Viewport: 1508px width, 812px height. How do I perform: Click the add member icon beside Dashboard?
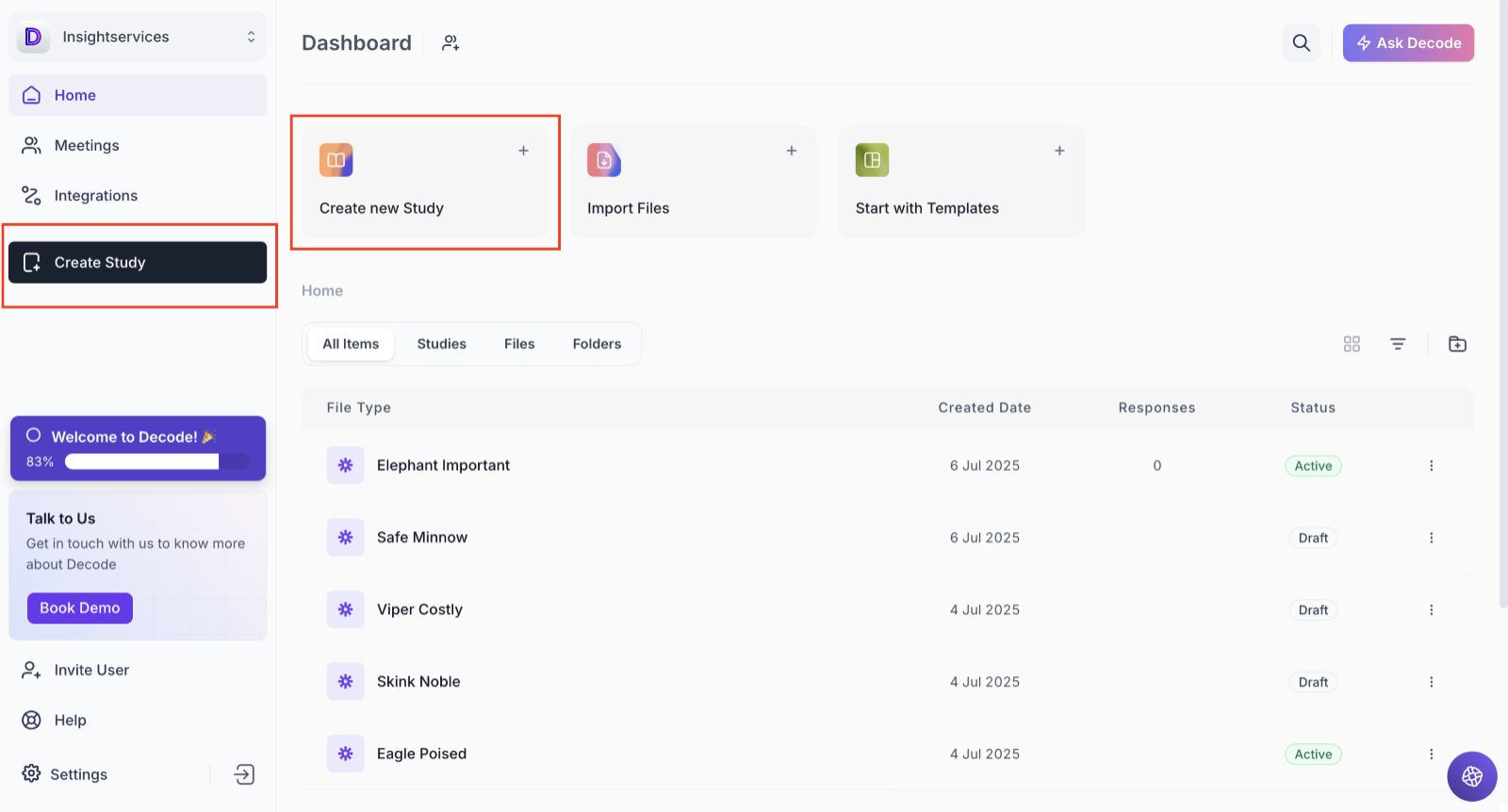pos(451,42)
